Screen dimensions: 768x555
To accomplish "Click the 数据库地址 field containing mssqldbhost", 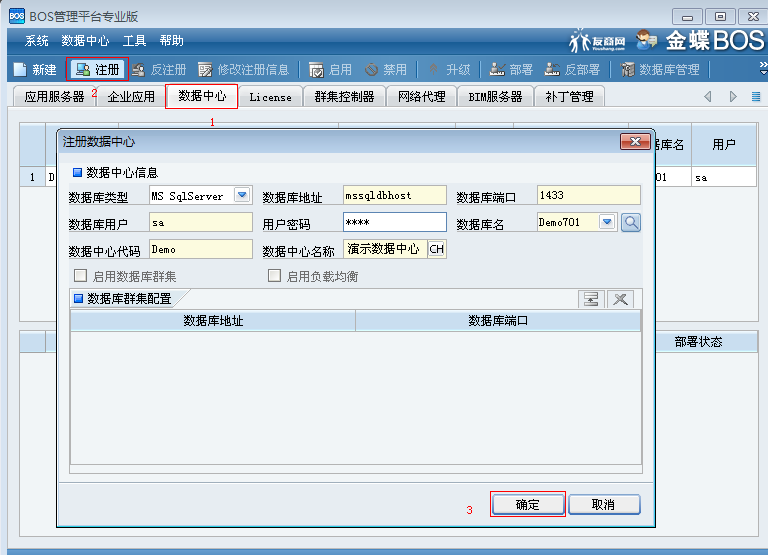I will tap(395, 195).
